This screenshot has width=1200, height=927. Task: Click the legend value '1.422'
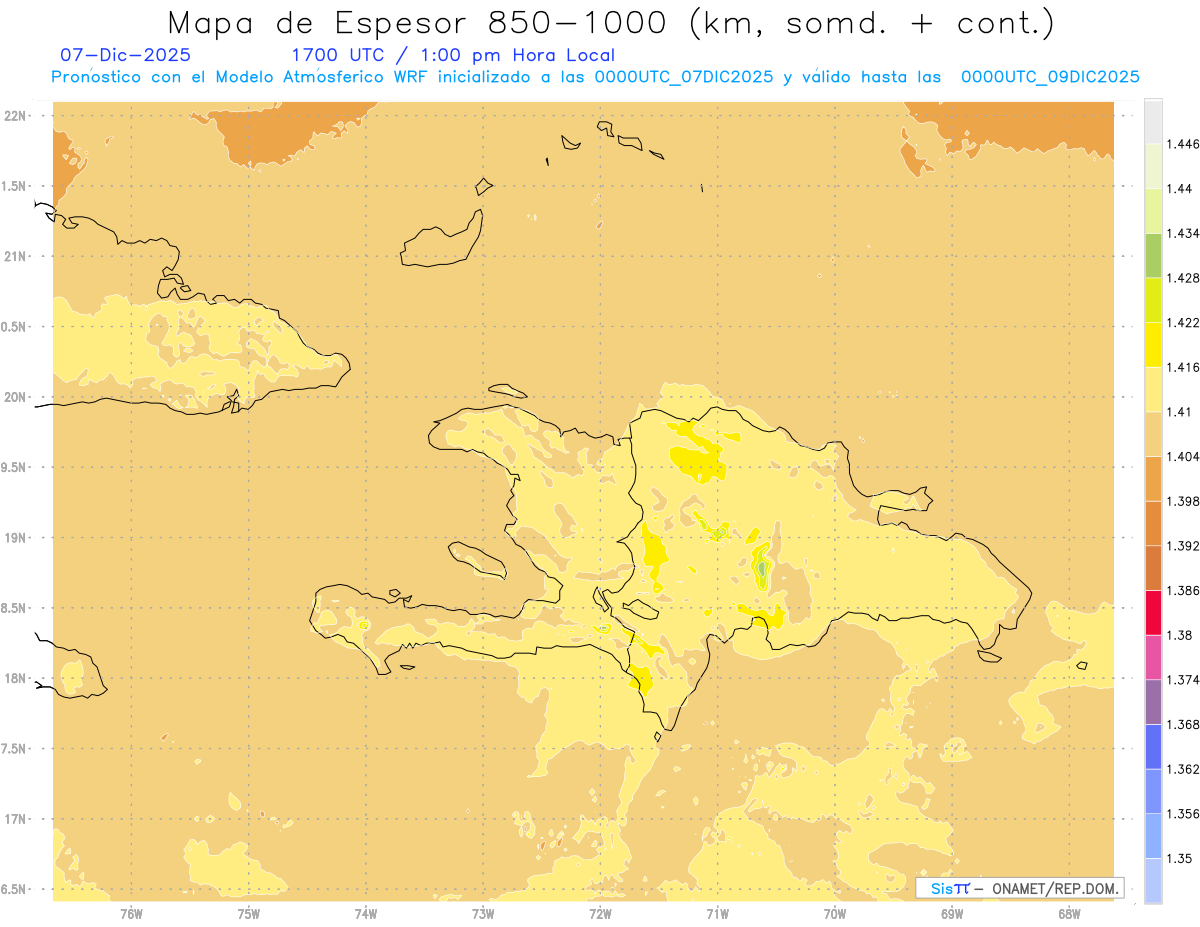click(x=1182, y=322)
